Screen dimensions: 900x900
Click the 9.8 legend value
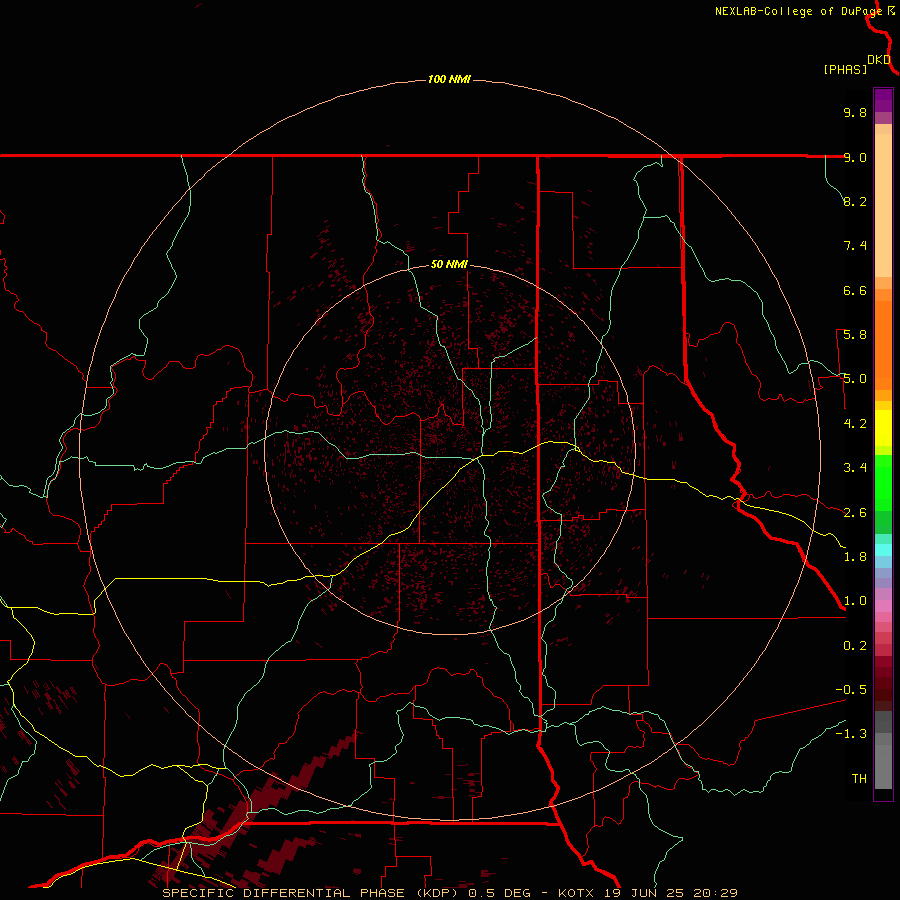tap(855, 112)
